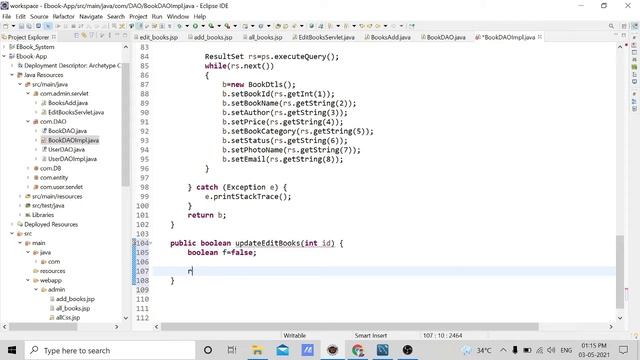This screenshot has height=360, width=640.
Task: Collapse the webapp folder
Action: pyautogui.click(x=28, y=280)
